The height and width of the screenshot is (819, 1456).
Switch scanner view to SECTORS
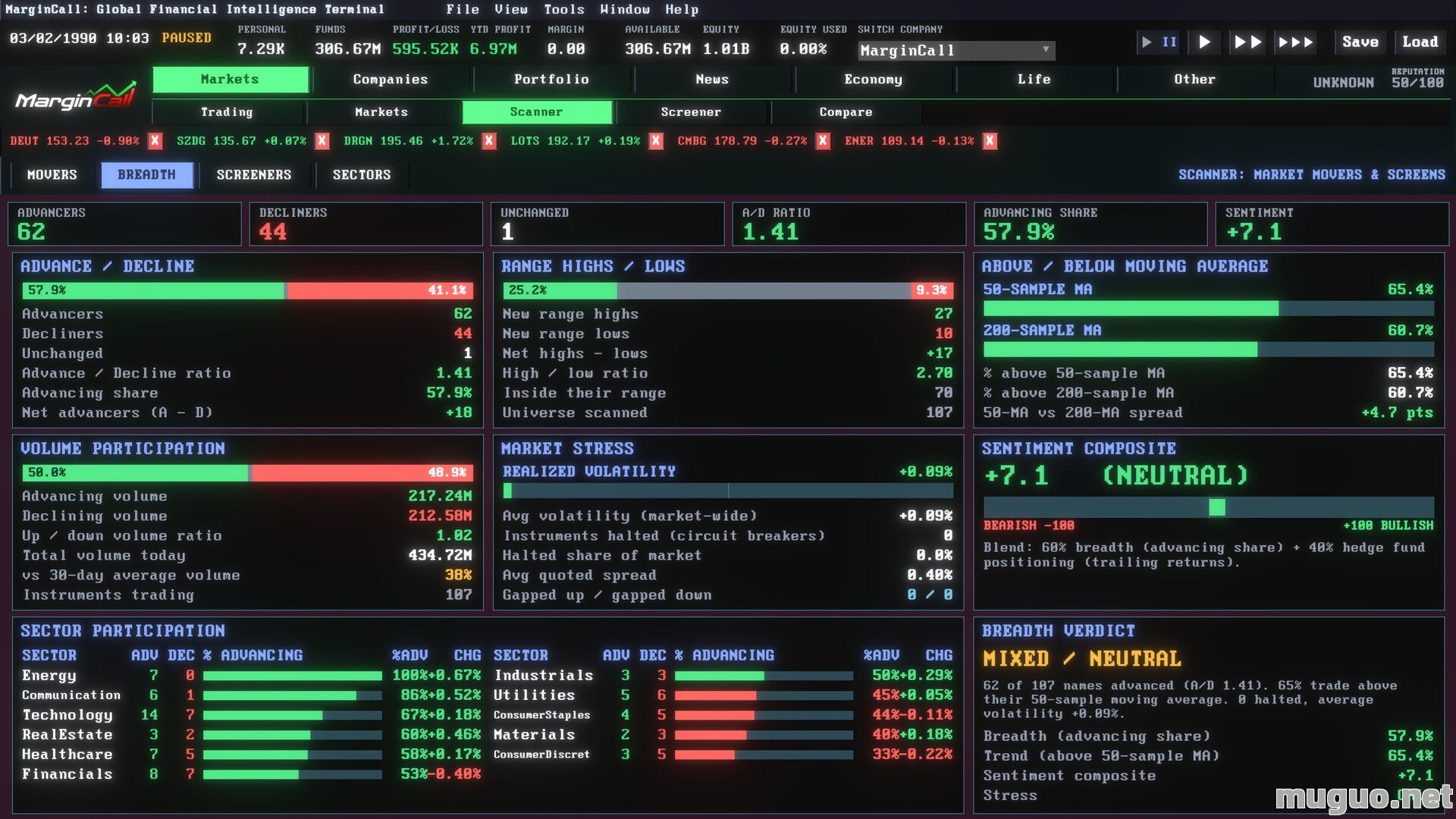coord(362,175)
